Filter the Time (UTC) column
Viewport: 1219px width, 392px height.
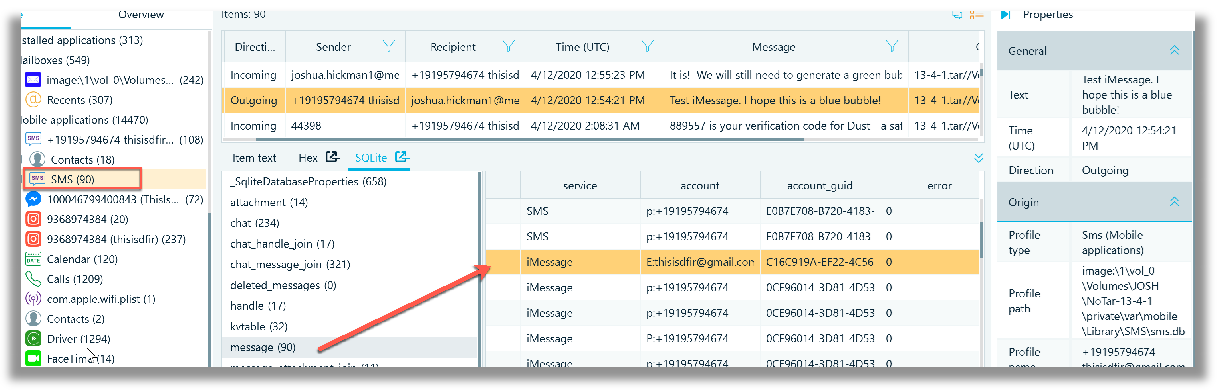(x=648, y=46)
